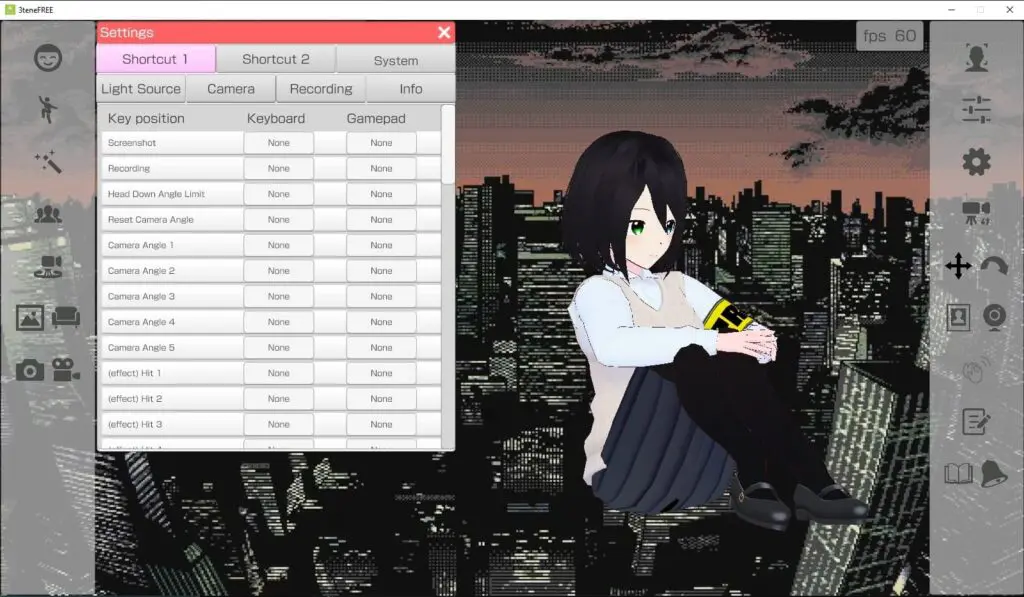
Task: Set Gamepad shortcut for Camera Angle 1
Action: pos(381,245)
